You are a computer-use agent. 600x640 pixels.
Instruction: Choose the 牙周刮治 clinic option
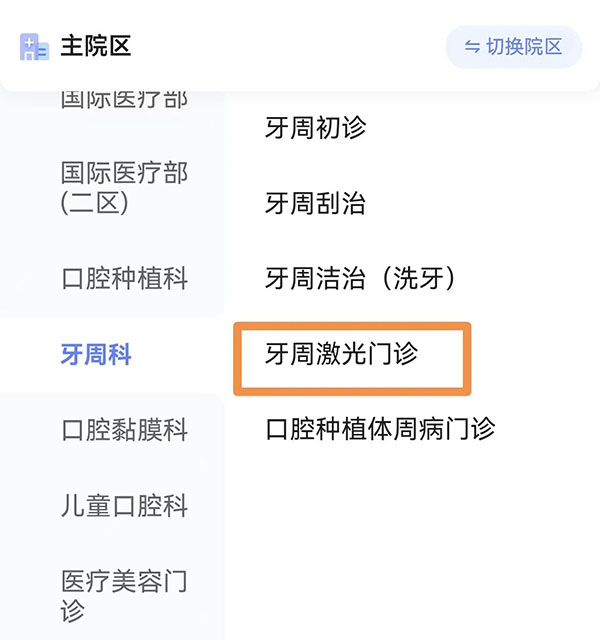pos(315,204)
